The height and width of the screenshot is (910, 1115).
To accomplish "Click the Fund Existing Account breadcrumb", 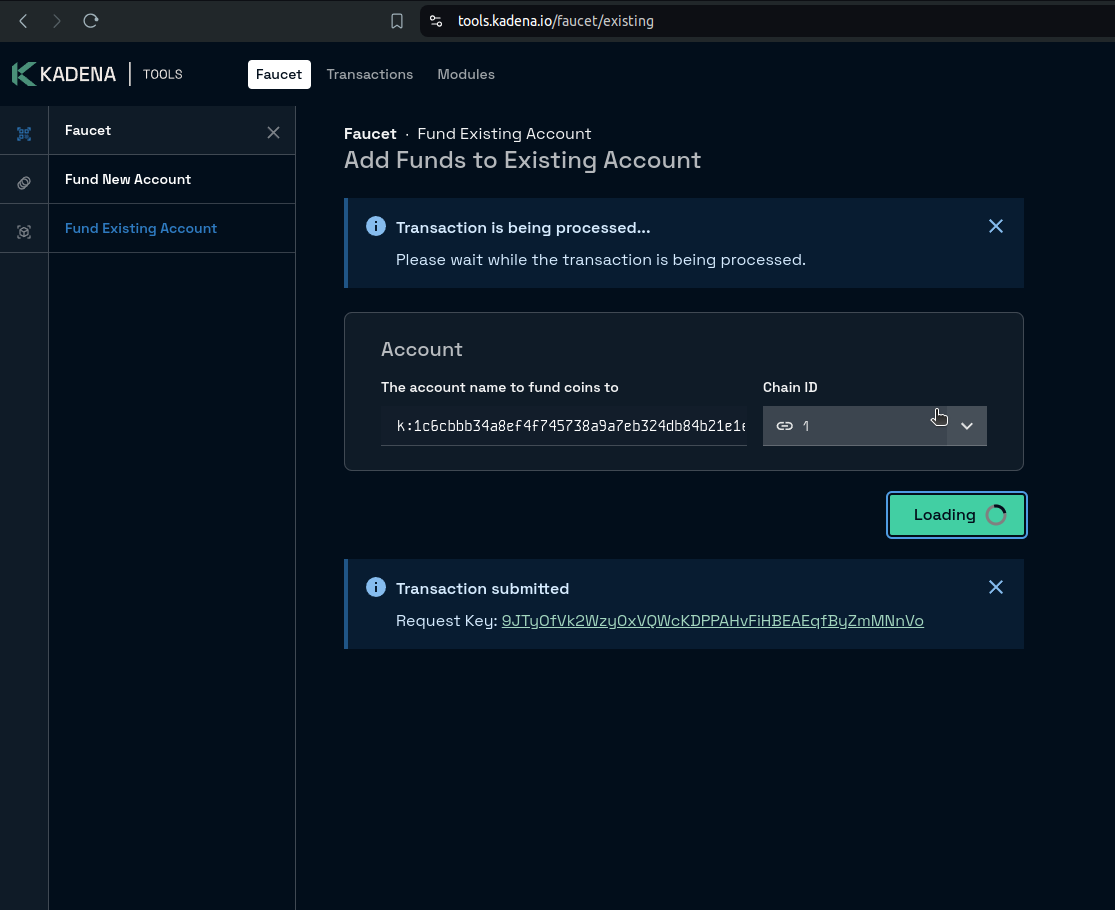I will 504,134.
